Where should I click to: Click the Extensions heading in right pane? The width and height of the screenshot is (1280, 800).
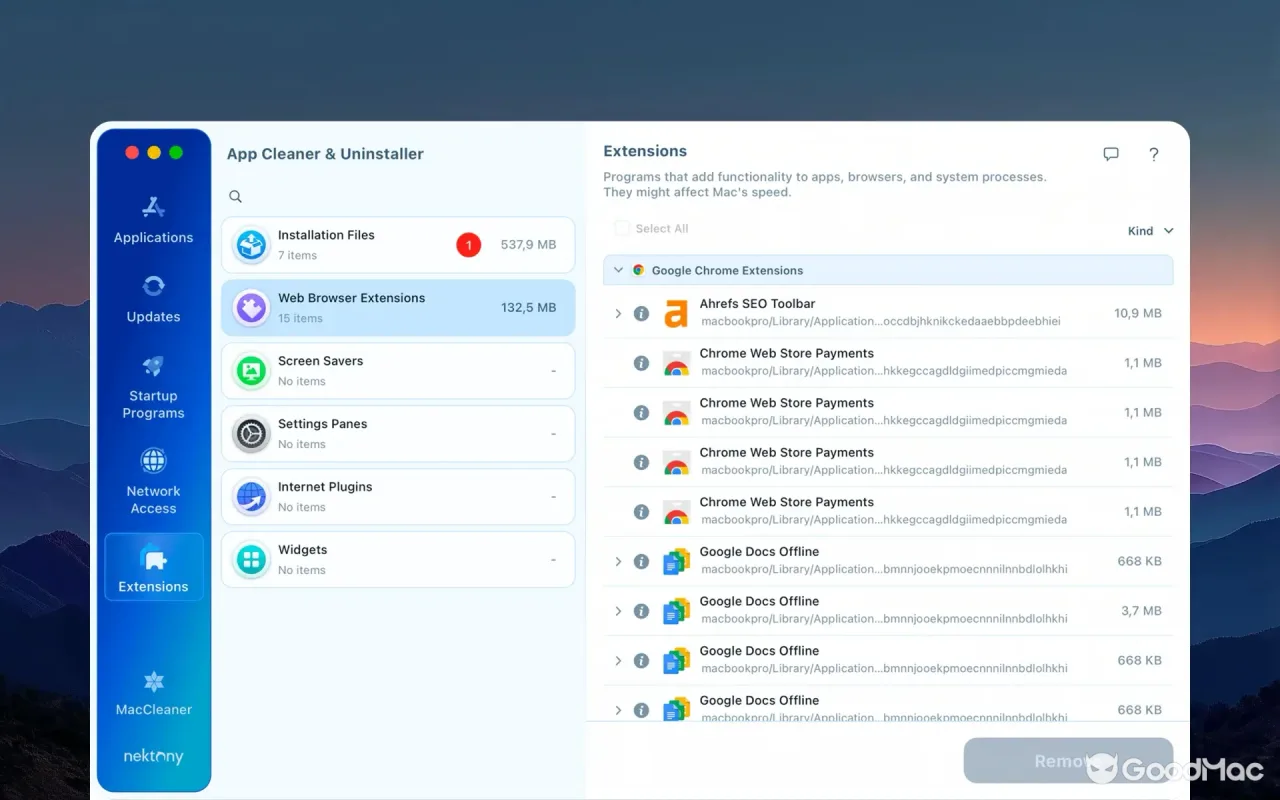(x=645, y=151)
